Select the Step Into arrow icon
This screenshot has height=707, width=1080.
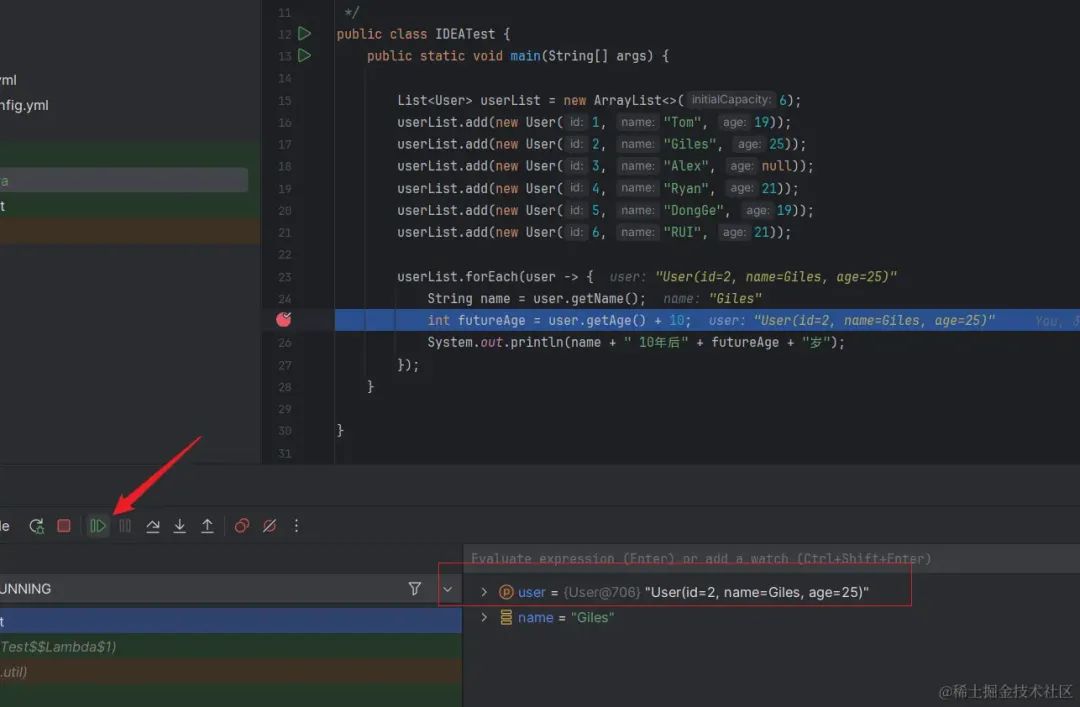point(180,525)
